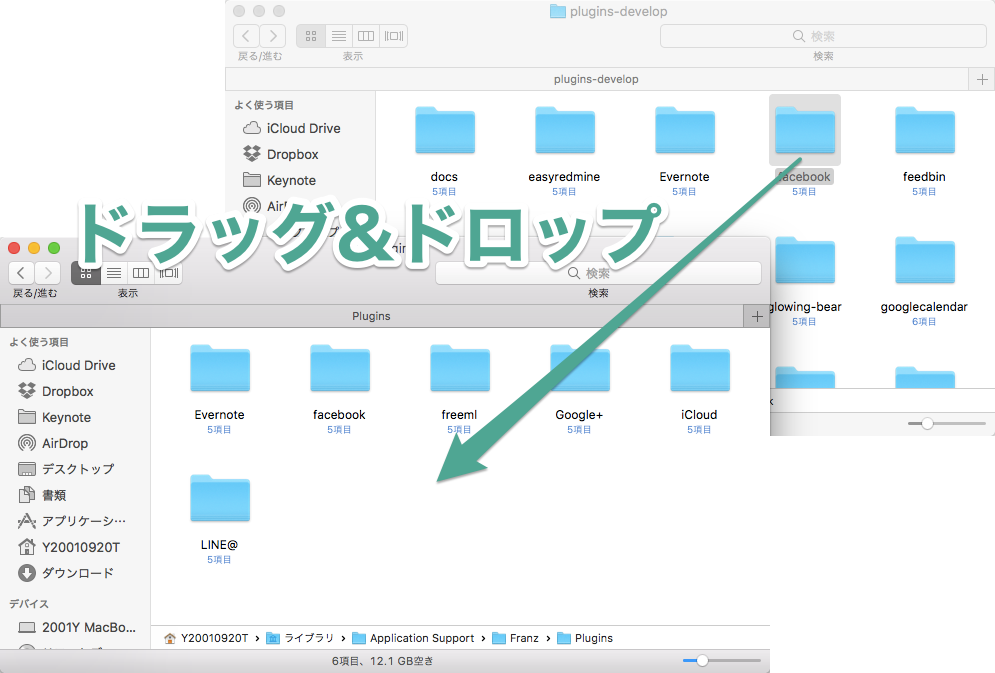The image size is (995, 673).
Task: Select 2001Y MacBook device in sidebar
Action: click(x=77, y=627)
